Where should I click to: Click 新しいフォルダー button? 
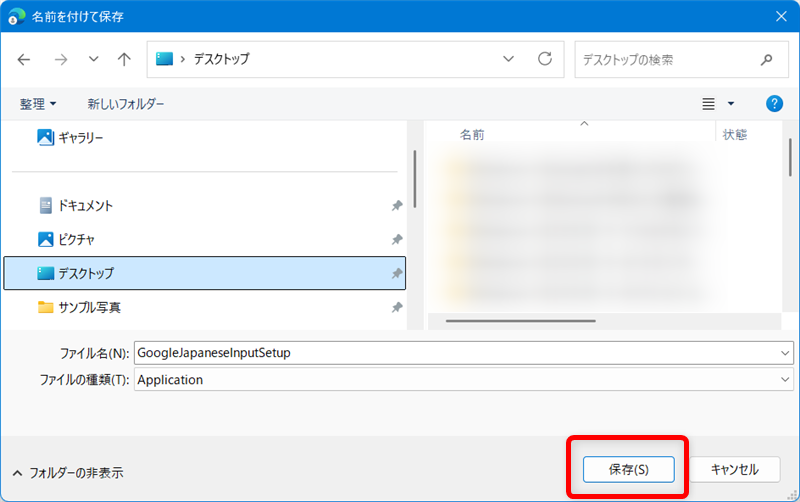pos(126,104)
